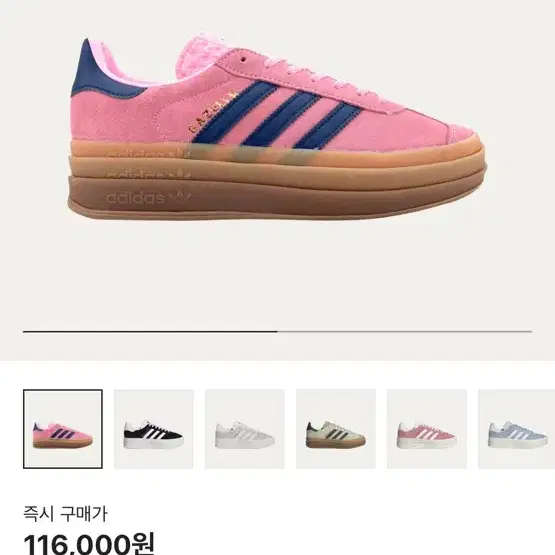Select the pink and navy Gazelle thumbnail
This screenshot has height=555, width=555.
[x=63, y=429]
